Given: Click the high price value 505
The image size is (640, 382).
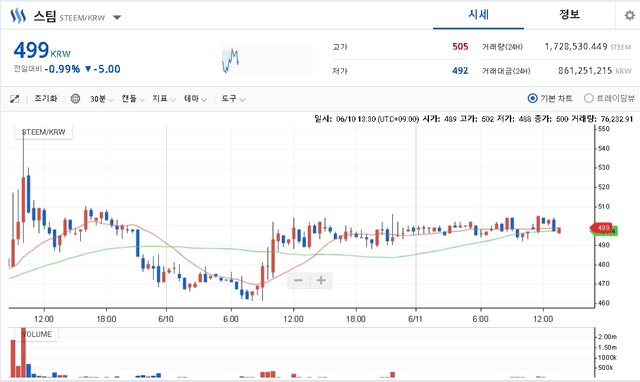Looking at the screenshot, I should click(x=460, y=47).
